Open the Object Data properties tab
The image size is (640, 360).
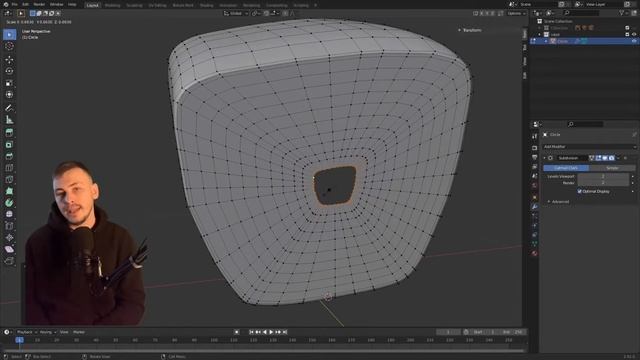point(535,244)
